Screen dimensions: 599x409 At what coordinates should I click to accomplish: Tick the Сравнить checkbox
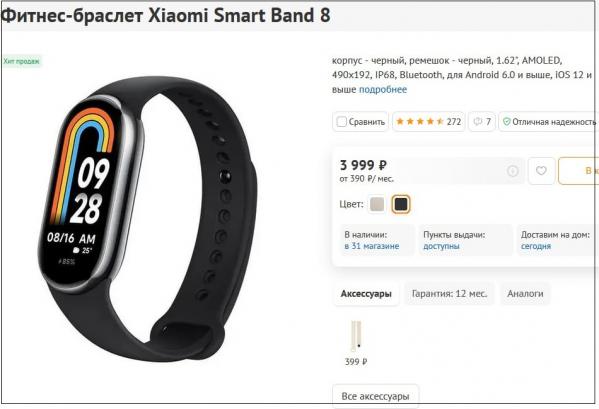(x=341, y=121)
